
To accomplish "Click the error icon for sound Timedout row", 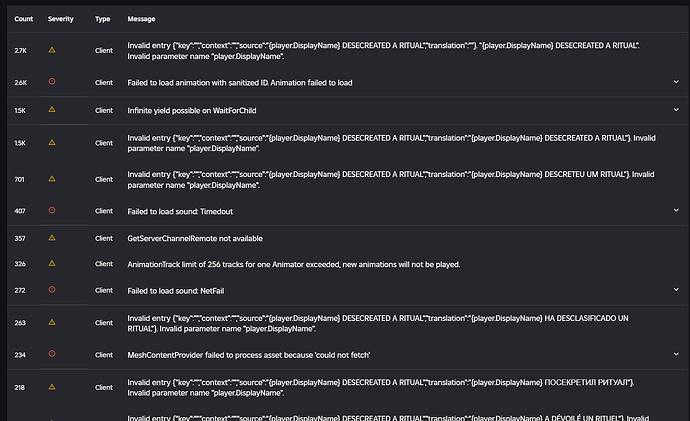I will [x=52, y=211].
